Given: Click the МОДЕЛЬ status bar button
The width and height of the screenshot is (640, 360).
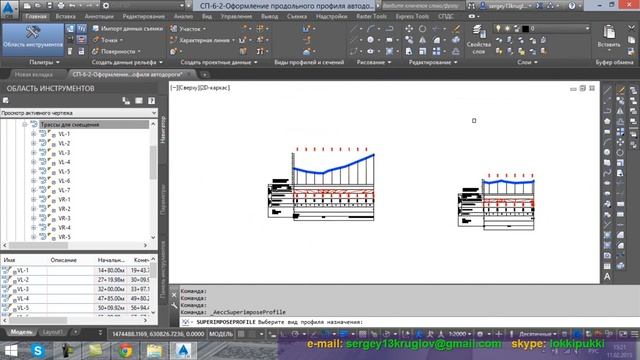Looking at the screenshot, I should click(221, 334).
